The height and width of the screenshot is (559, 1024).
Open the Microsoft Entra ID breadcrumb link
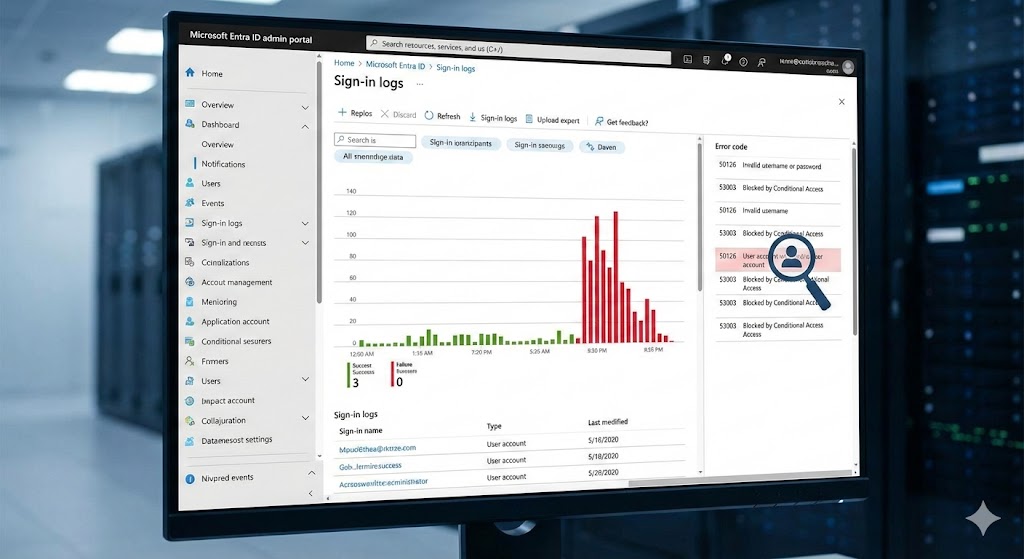coord(395,65)
